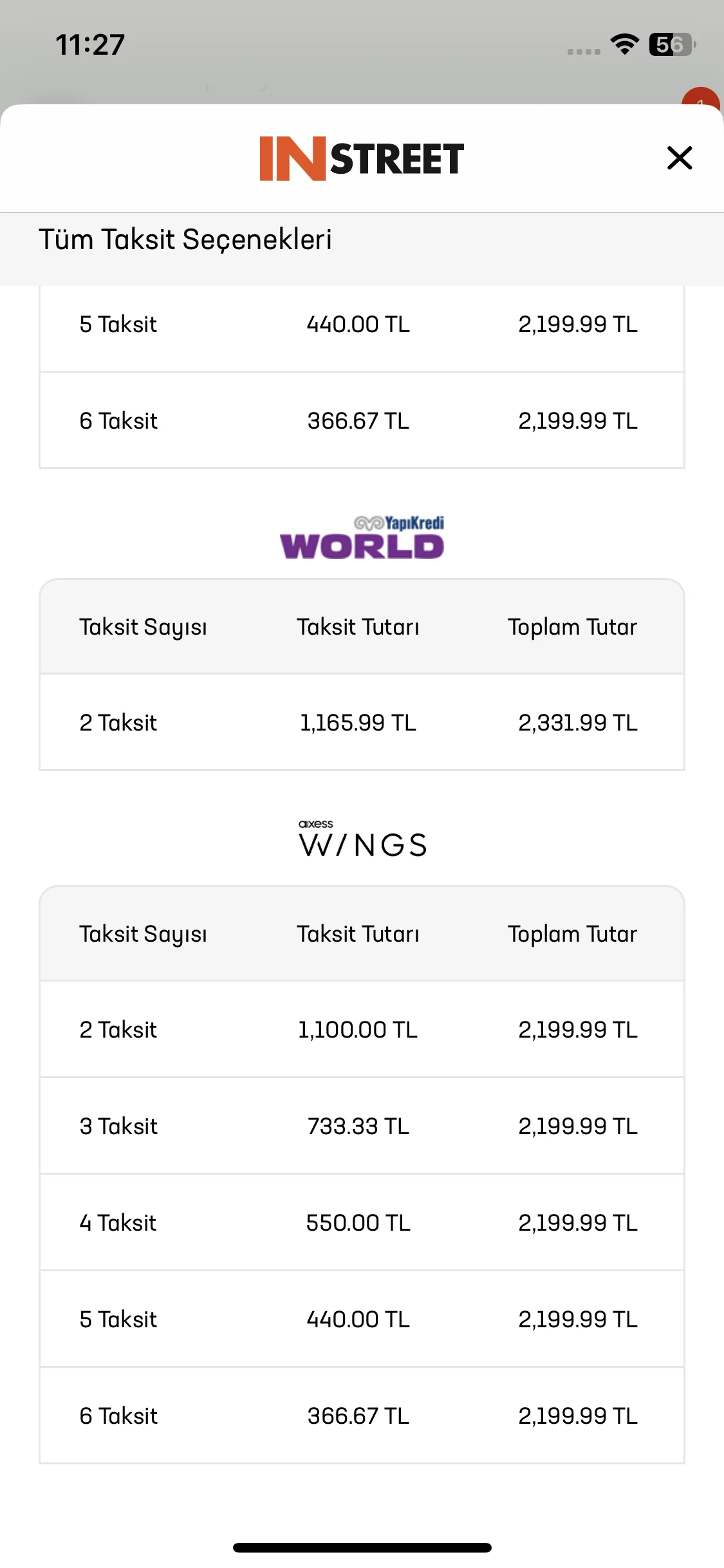724x1568 pixels.
Task: Tap the home indicator bar
Action: pos(362,1547)
